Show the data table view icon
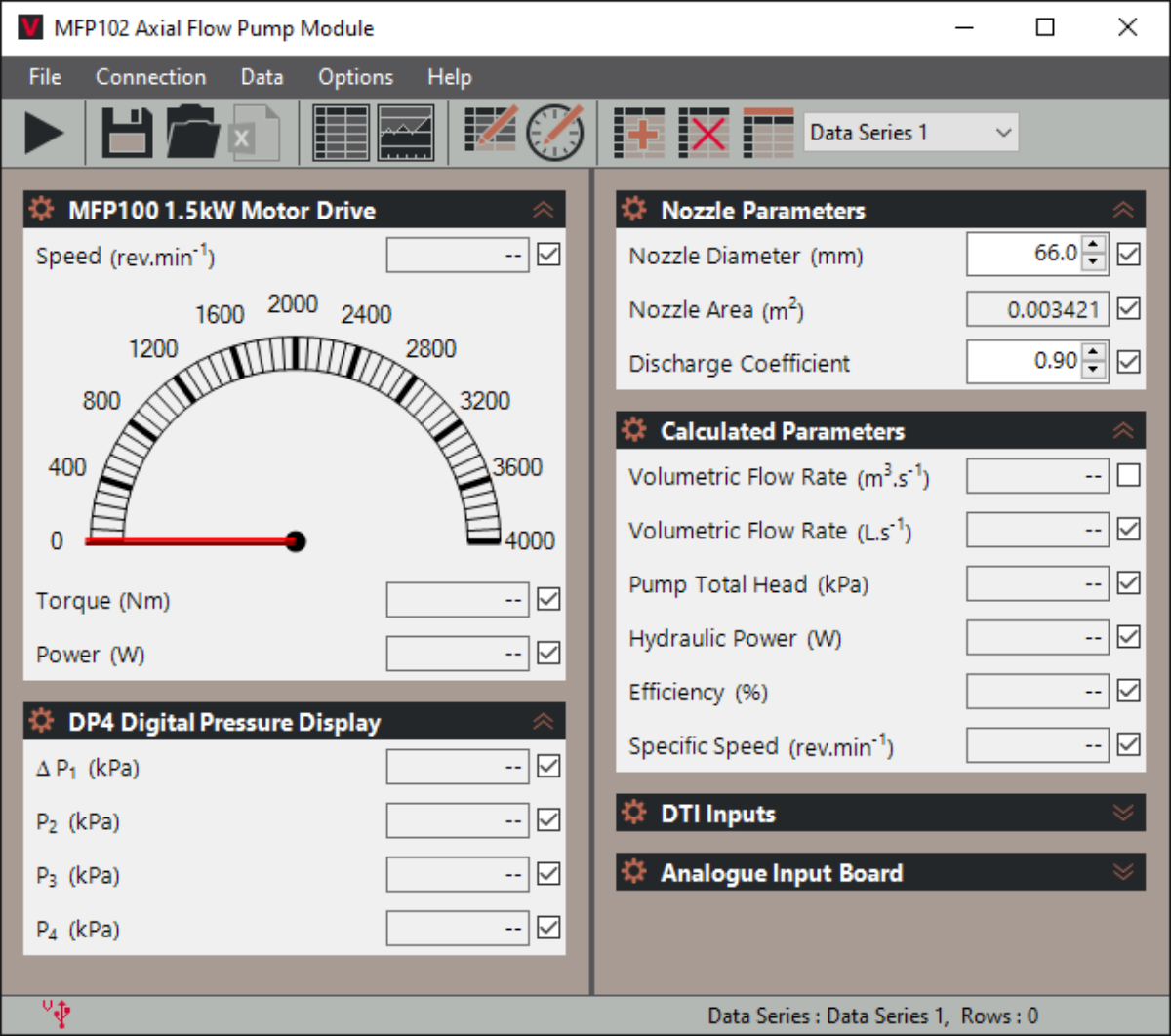The width and height of the screenshot is (1171, 1036). [x=341, y=133]
